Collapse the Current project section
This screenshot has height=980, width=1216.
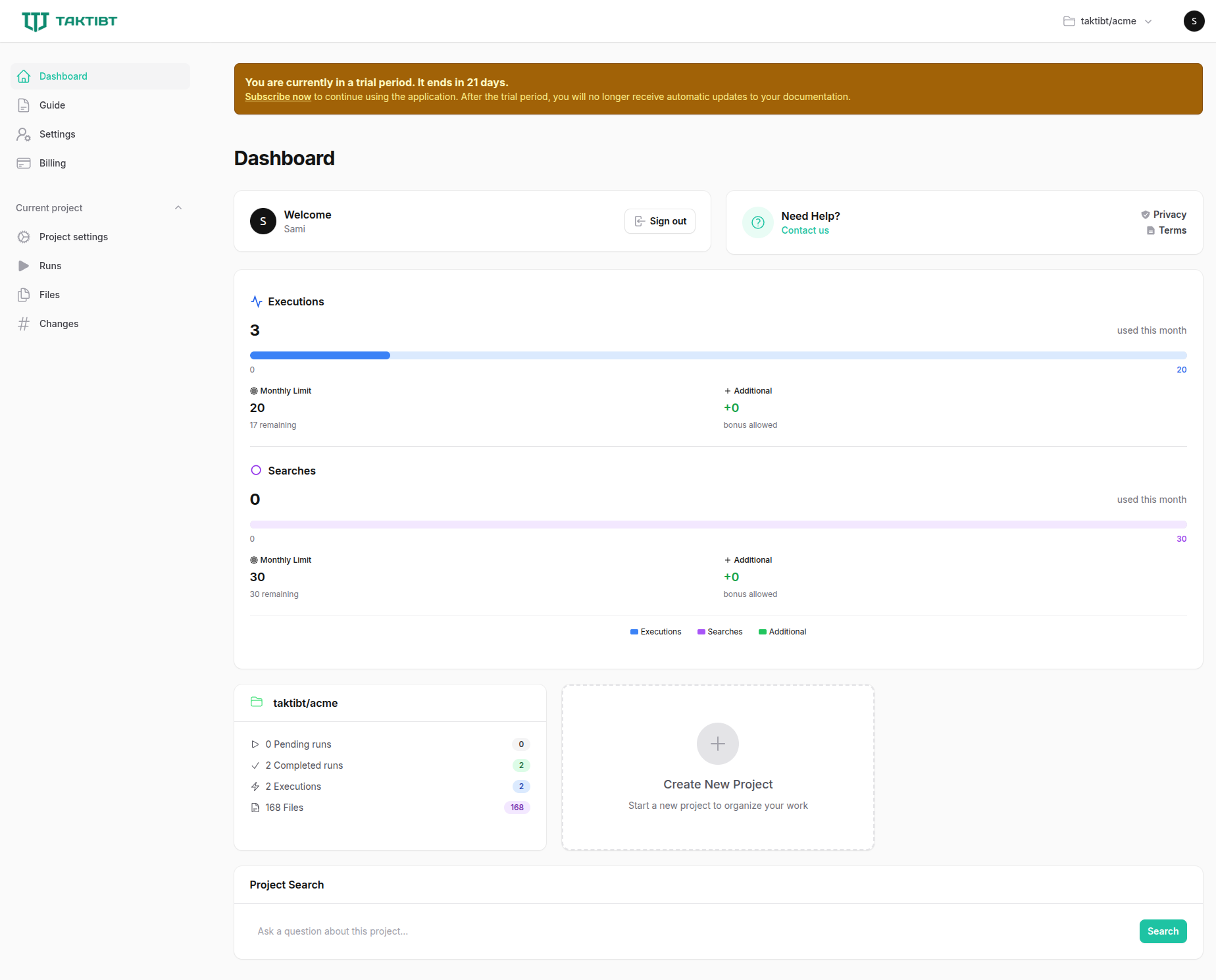coord(178,208)
